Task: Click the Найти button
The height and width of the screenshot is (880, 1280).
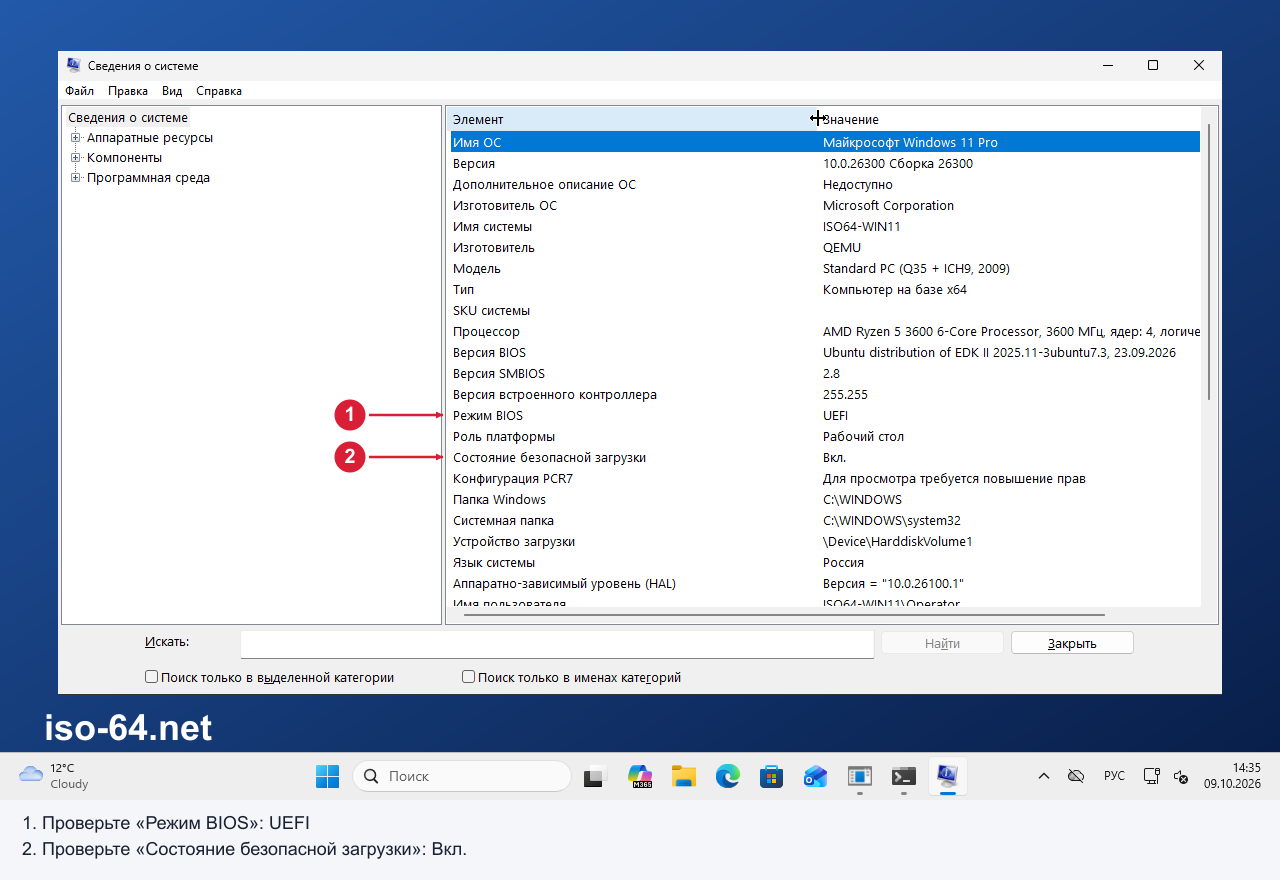Action: [942, 643]
